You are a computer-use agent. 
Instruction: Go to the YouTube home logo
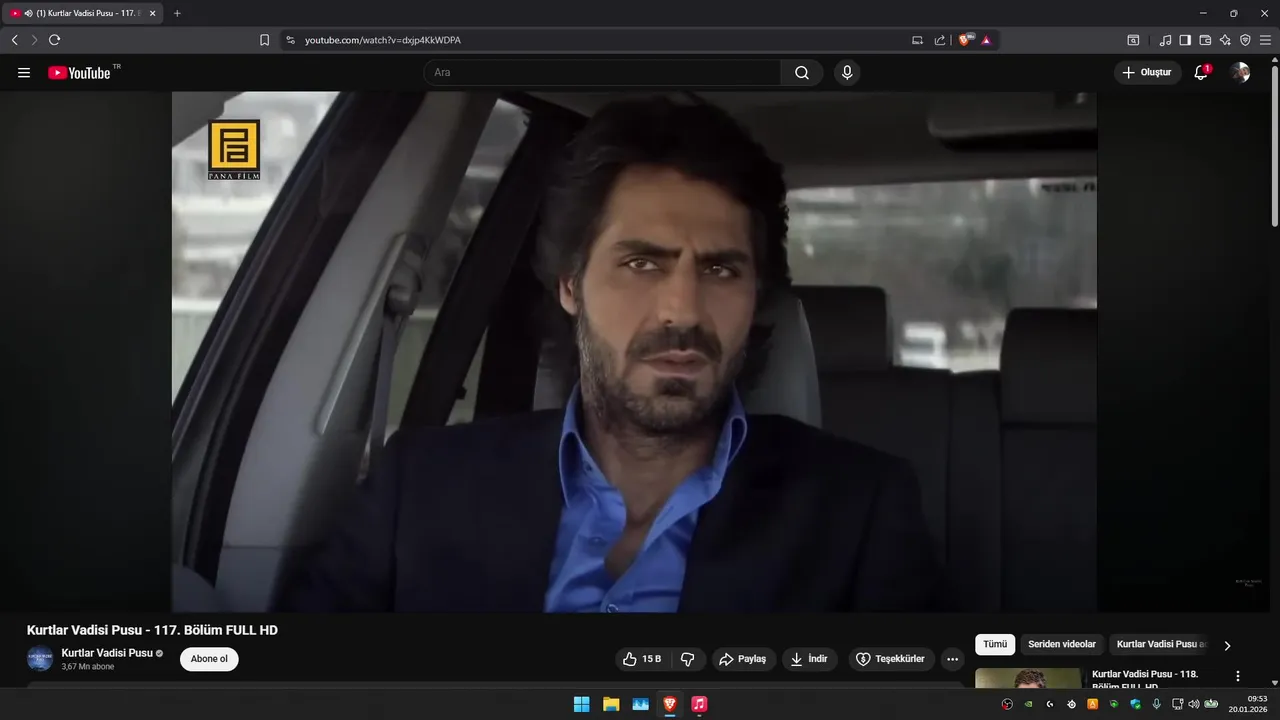(79, 72)
